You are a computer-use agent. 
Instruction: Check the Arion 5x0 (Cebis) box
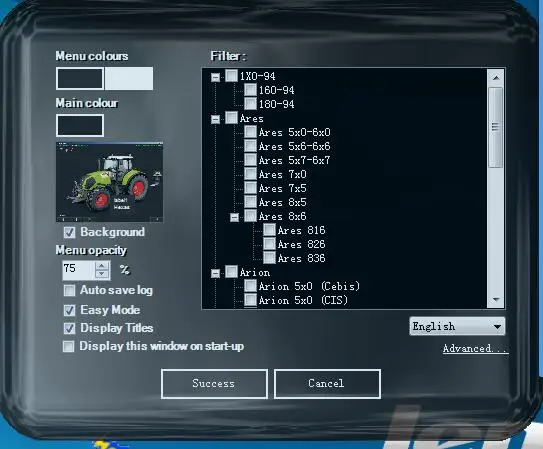click(250, 286)
